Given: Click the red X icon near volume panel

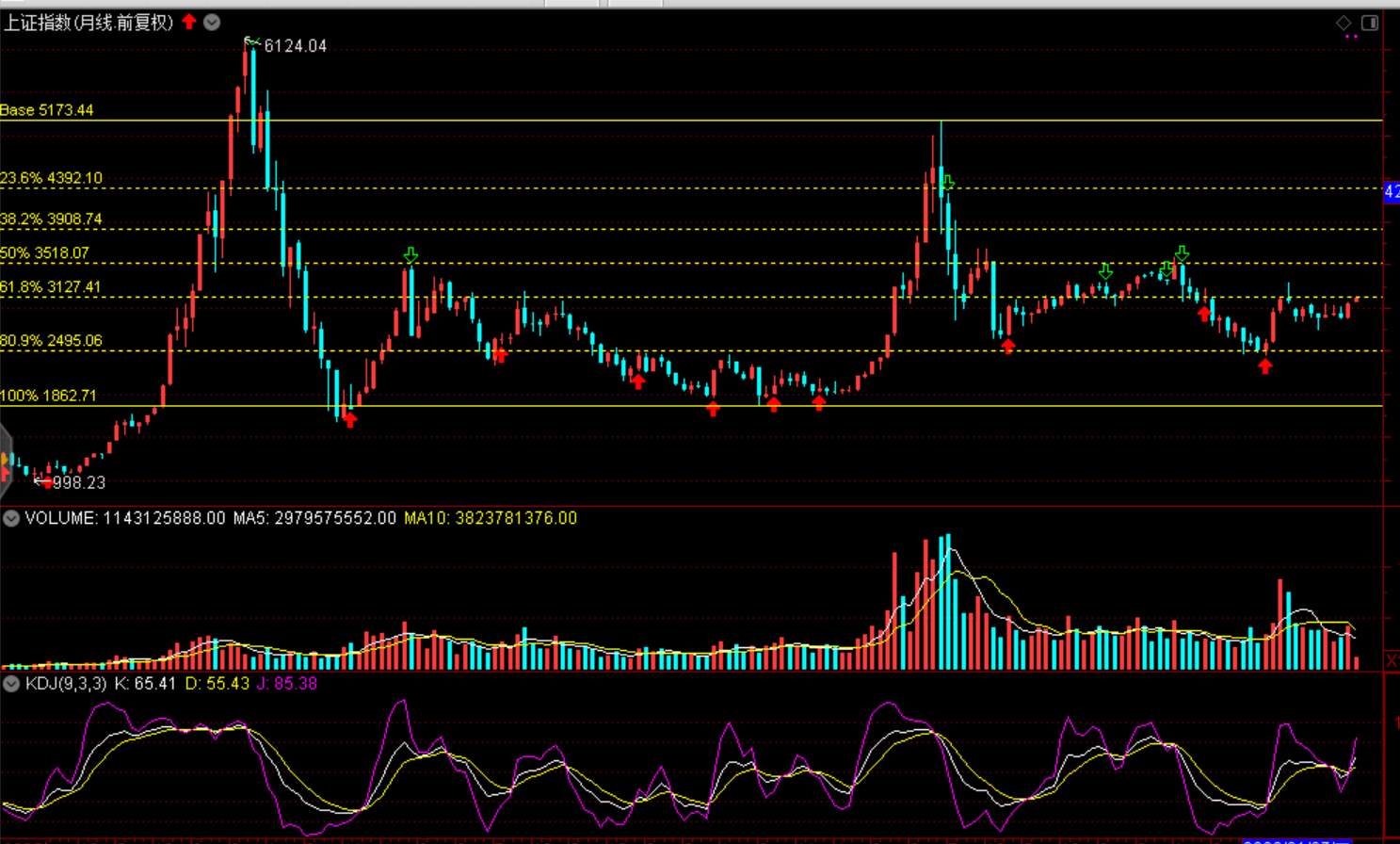Looking at the screenshot, I should (1392, 660).
